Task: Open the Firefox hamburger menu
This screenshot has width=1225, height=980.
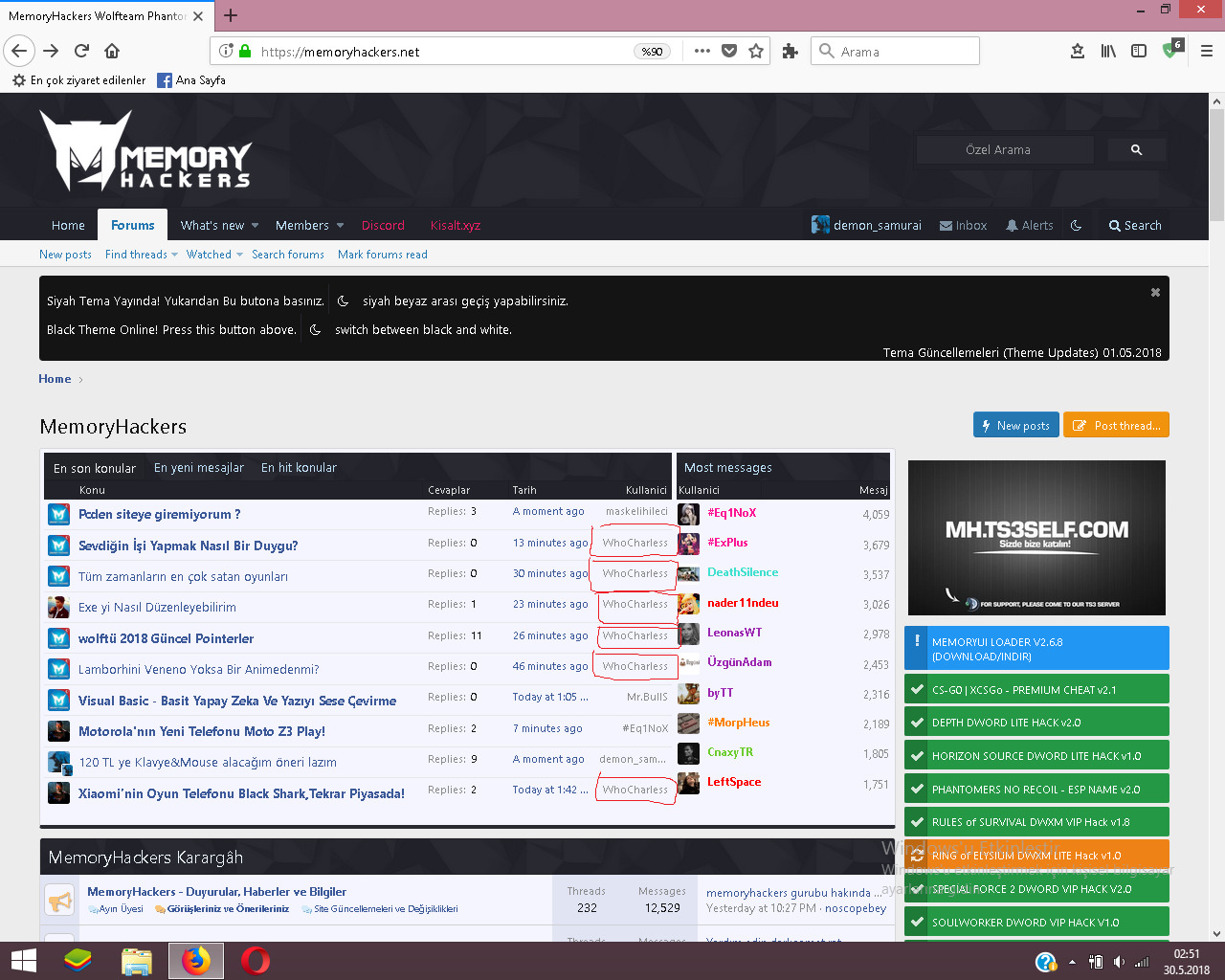Action: 1207,51
